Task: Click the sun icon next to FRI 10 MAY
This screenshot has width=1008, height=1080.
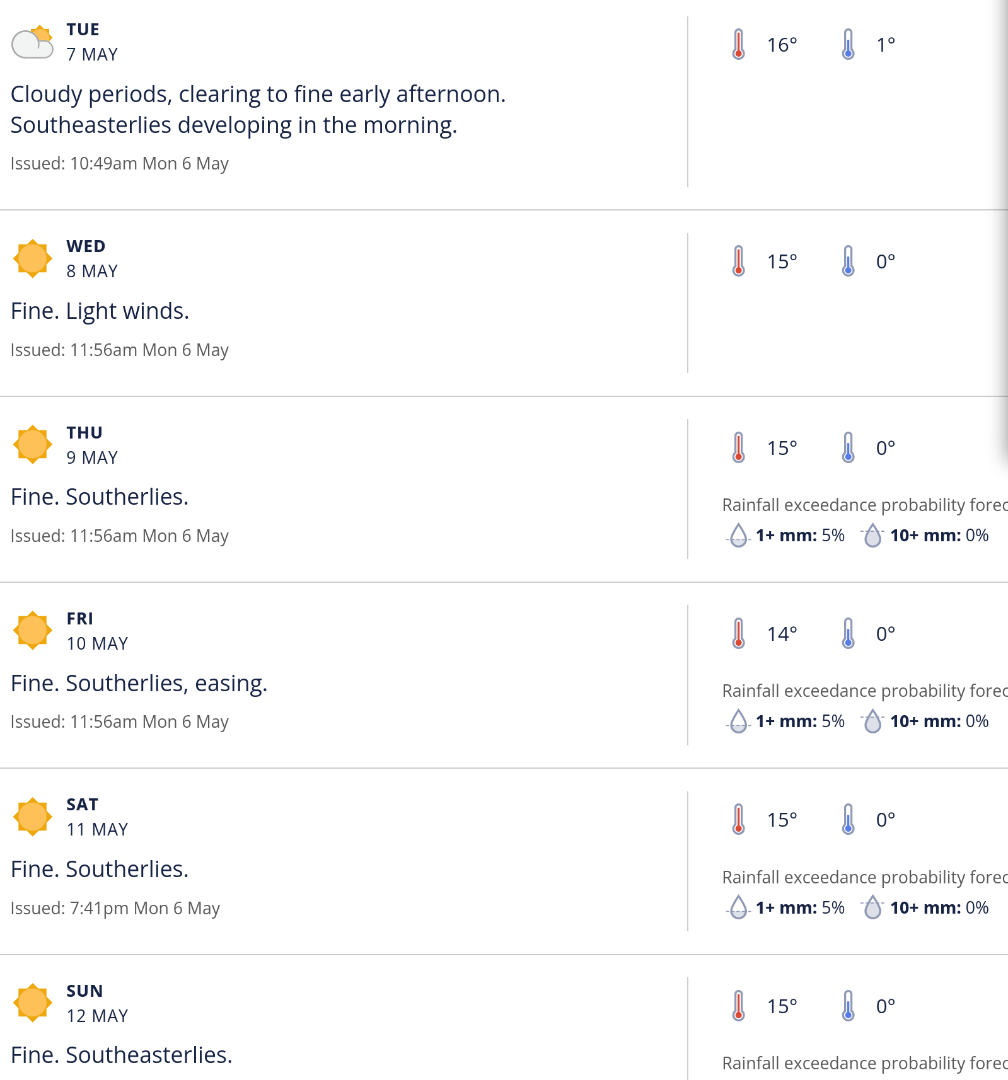Action: coord(32,630)
